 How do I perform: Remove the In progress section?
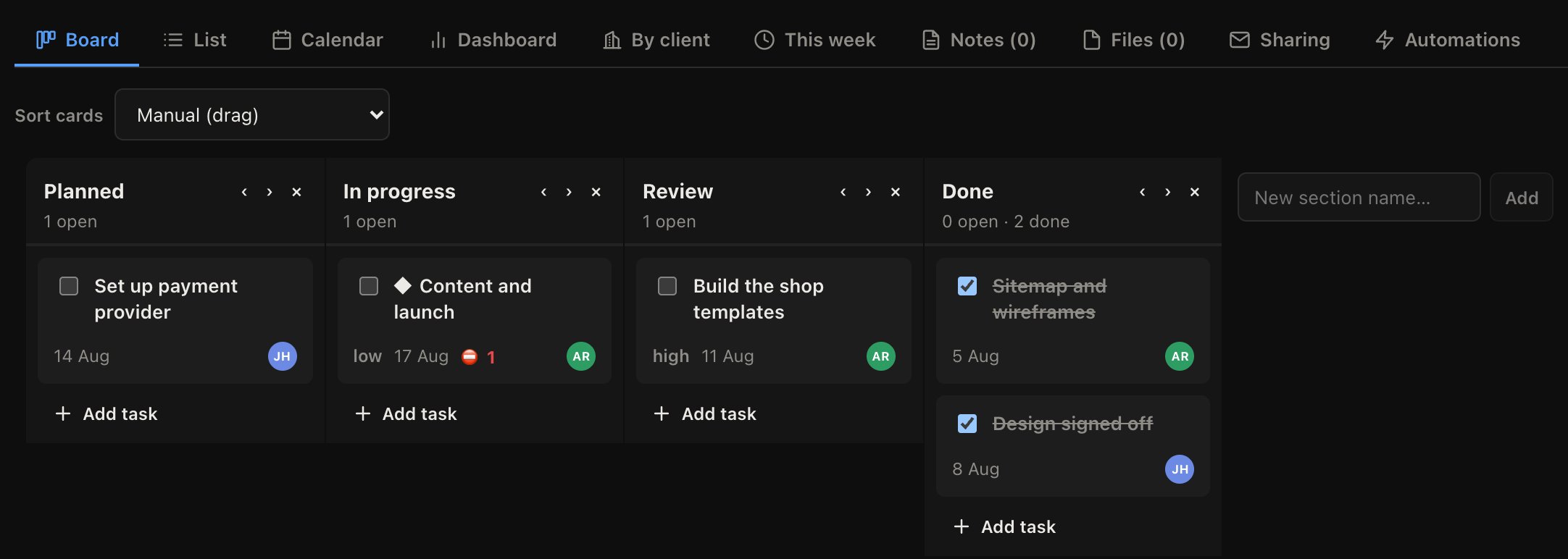coord(596,192)
